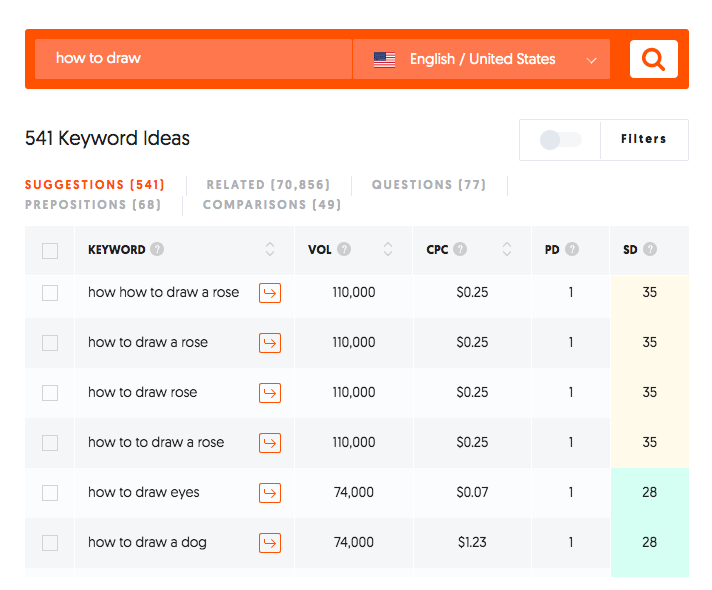Switch to the Questions (77) tab
712x590 pixels.
coord(428,185)
